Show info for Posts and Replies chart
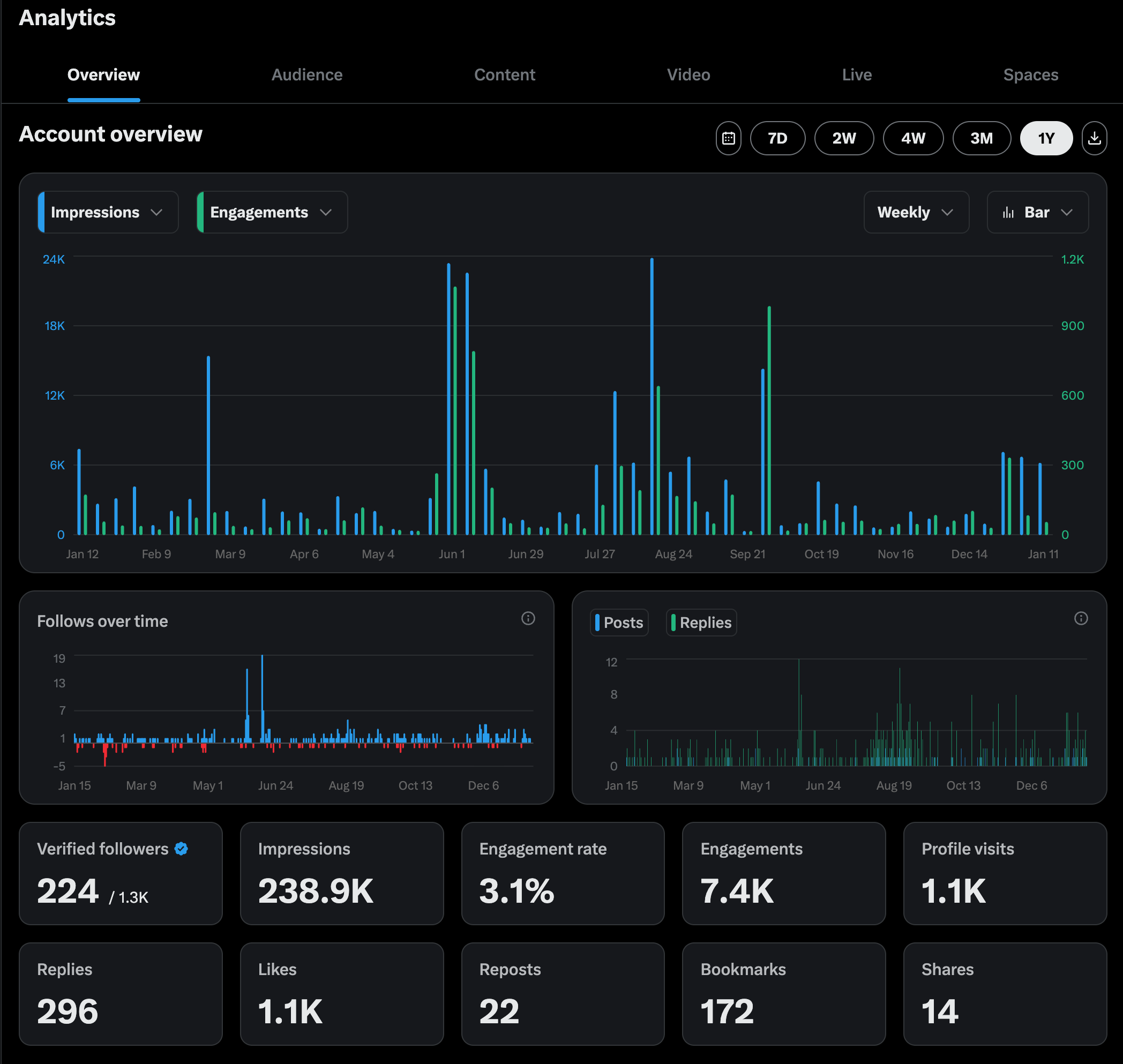This screenshot has height=1064, width=1123. (1081, 618)
